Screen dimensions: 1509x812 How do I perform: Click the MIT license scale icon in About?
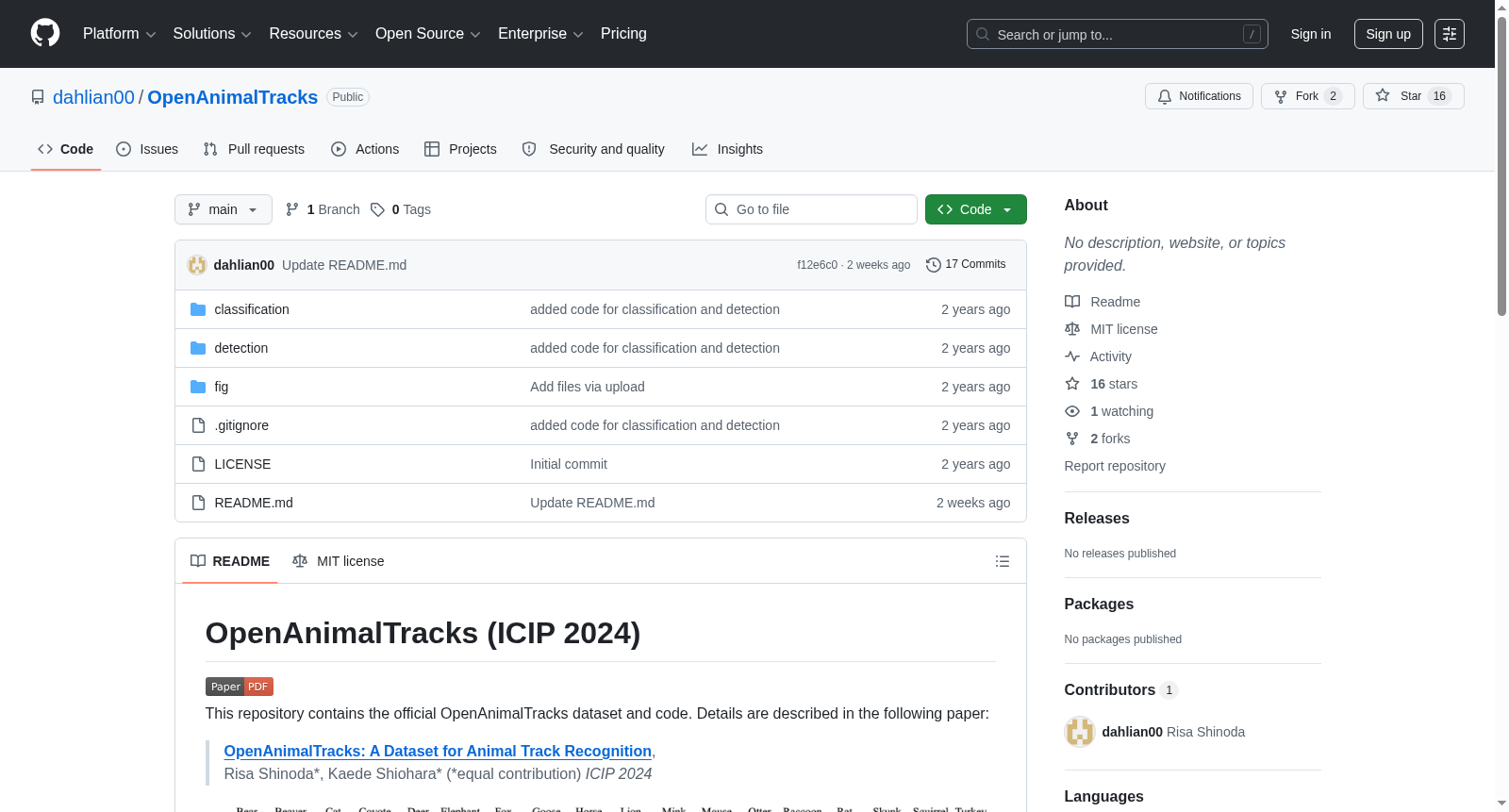[x=1072, y=329]
